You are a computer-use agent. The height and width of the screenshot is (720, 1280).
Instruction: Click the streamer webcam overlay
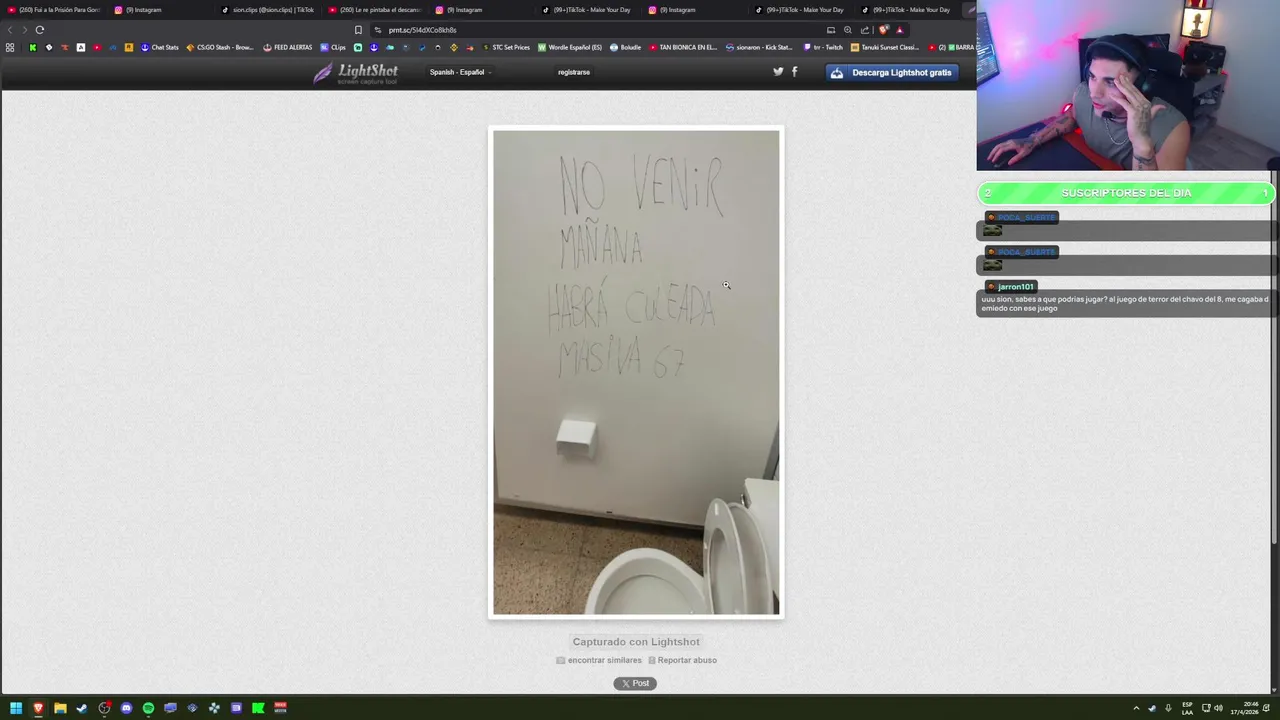(x=1128, y=86)
